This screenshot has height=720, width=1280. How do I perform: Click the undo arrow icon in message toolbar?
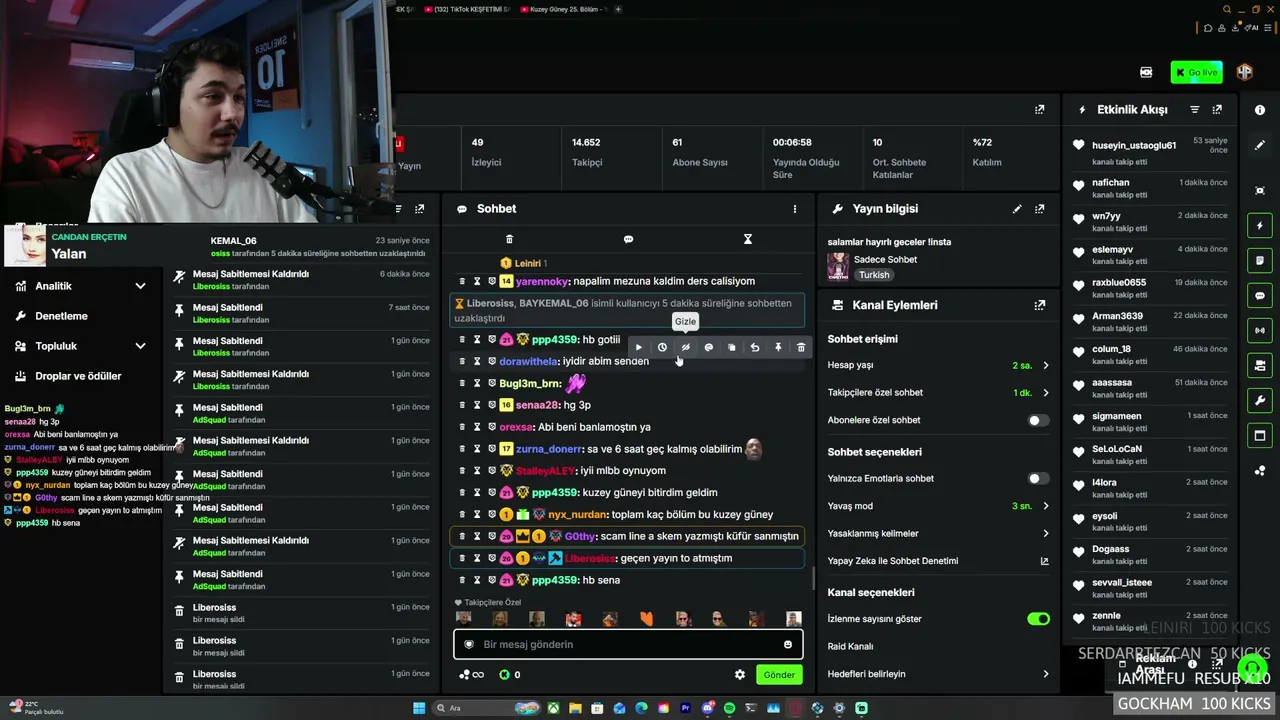coord(755,347)
